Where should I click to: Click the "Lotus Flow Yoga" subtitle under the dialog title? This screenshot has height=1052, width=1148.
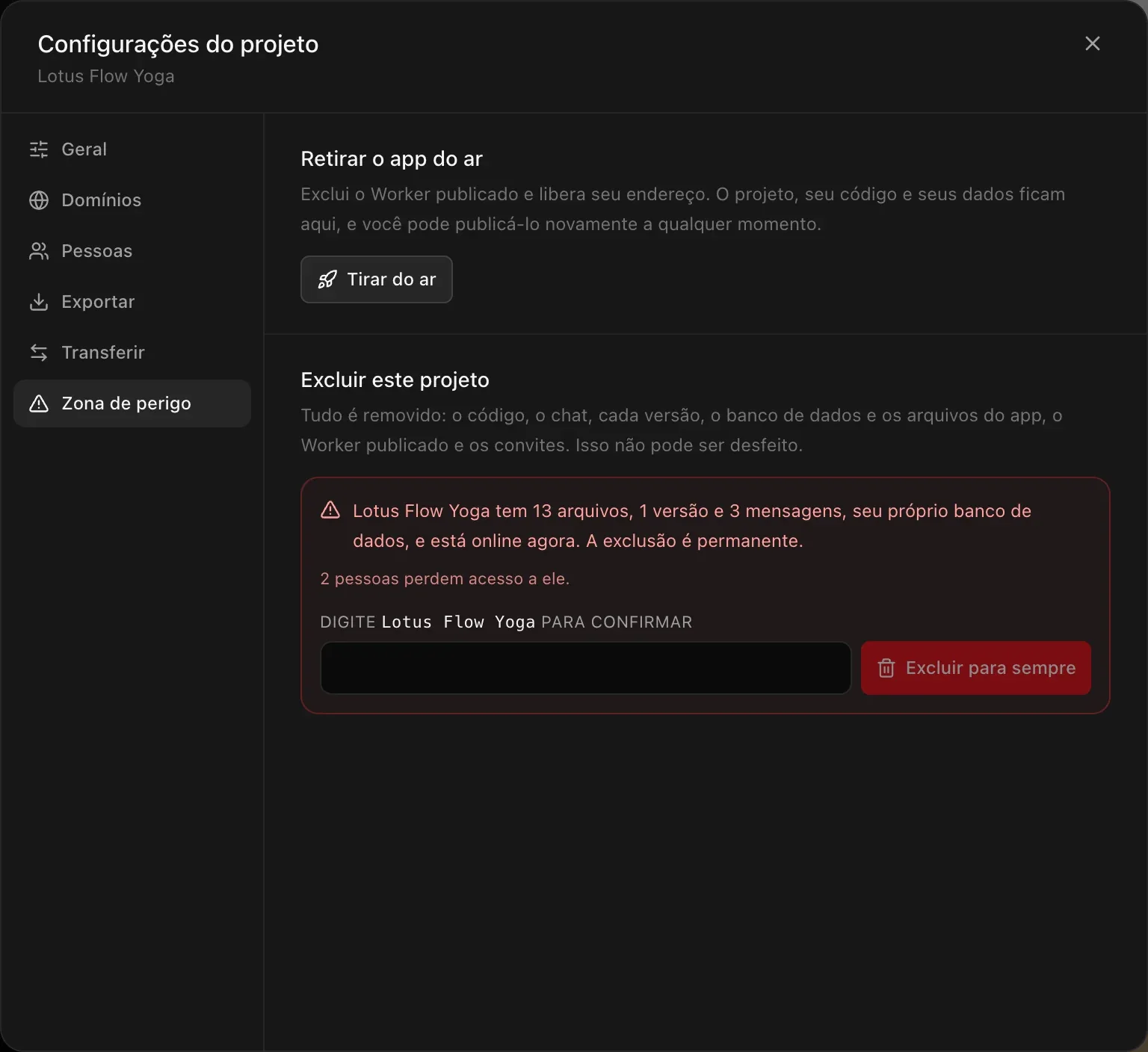click(106, 76)
